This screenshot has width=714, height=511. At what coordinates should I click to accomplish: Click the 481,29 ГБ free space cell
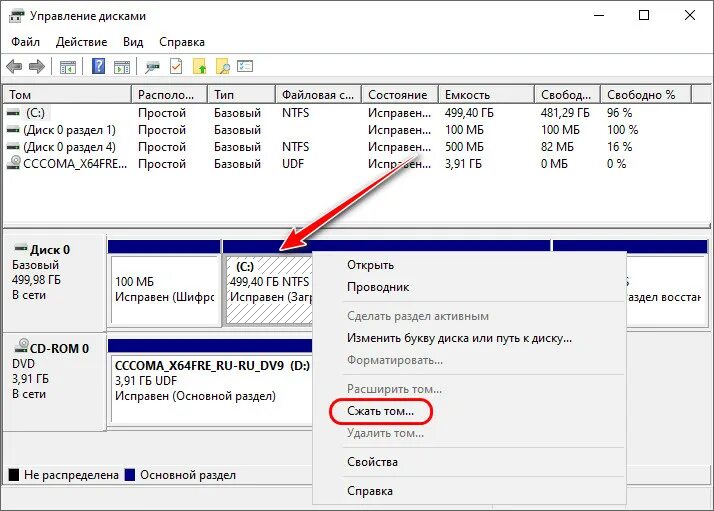click(565, 112)
